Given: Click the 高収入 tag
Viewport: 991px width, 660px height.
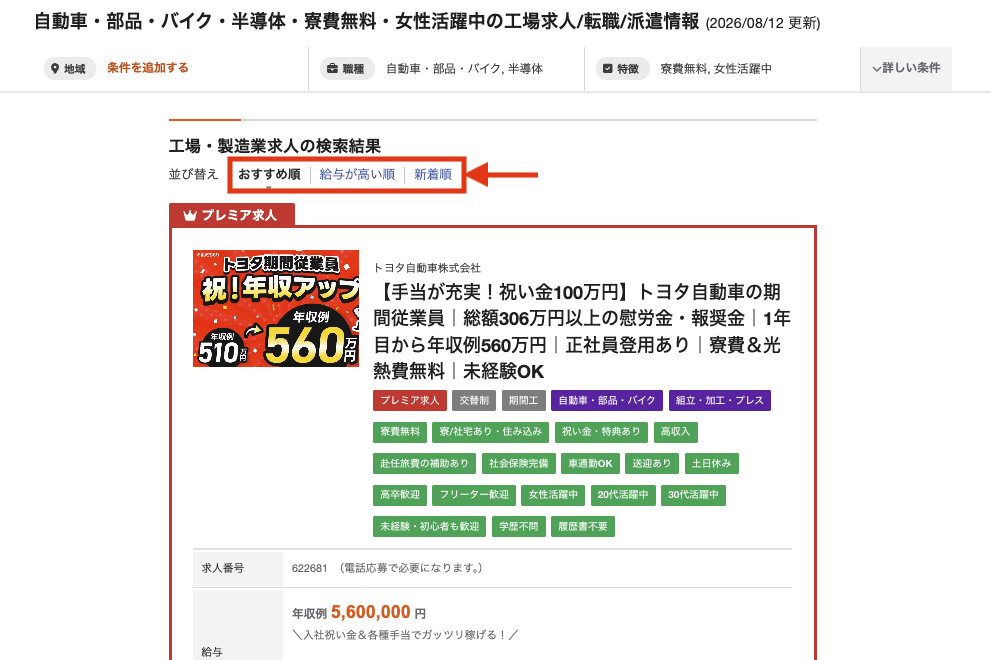Looking at the screenshot, I should [x=675, y=432].
